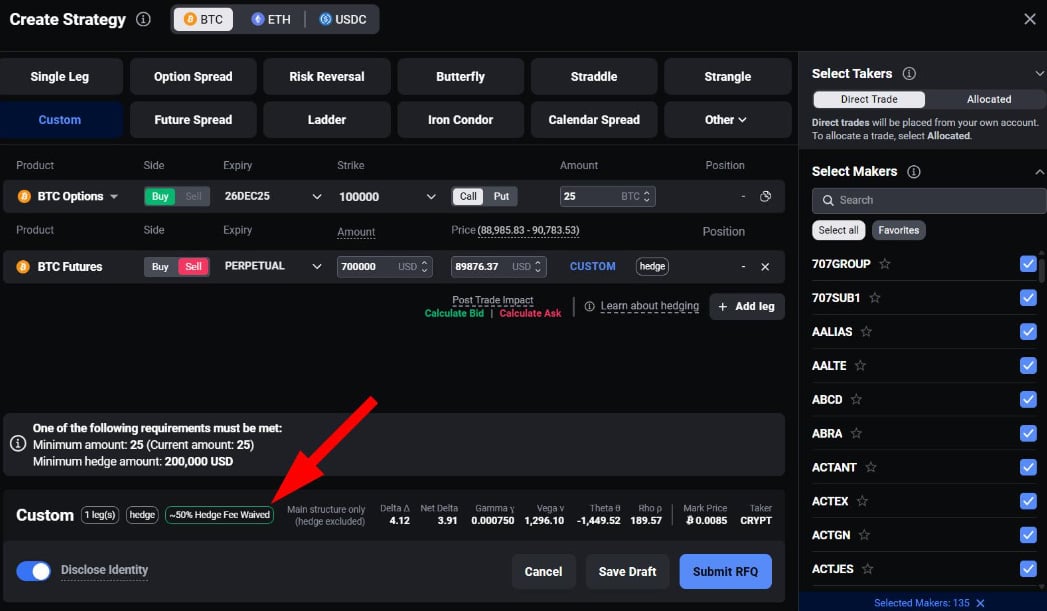
Task: Open the 100000 strike dropdown
Action: tap(387, 197)
